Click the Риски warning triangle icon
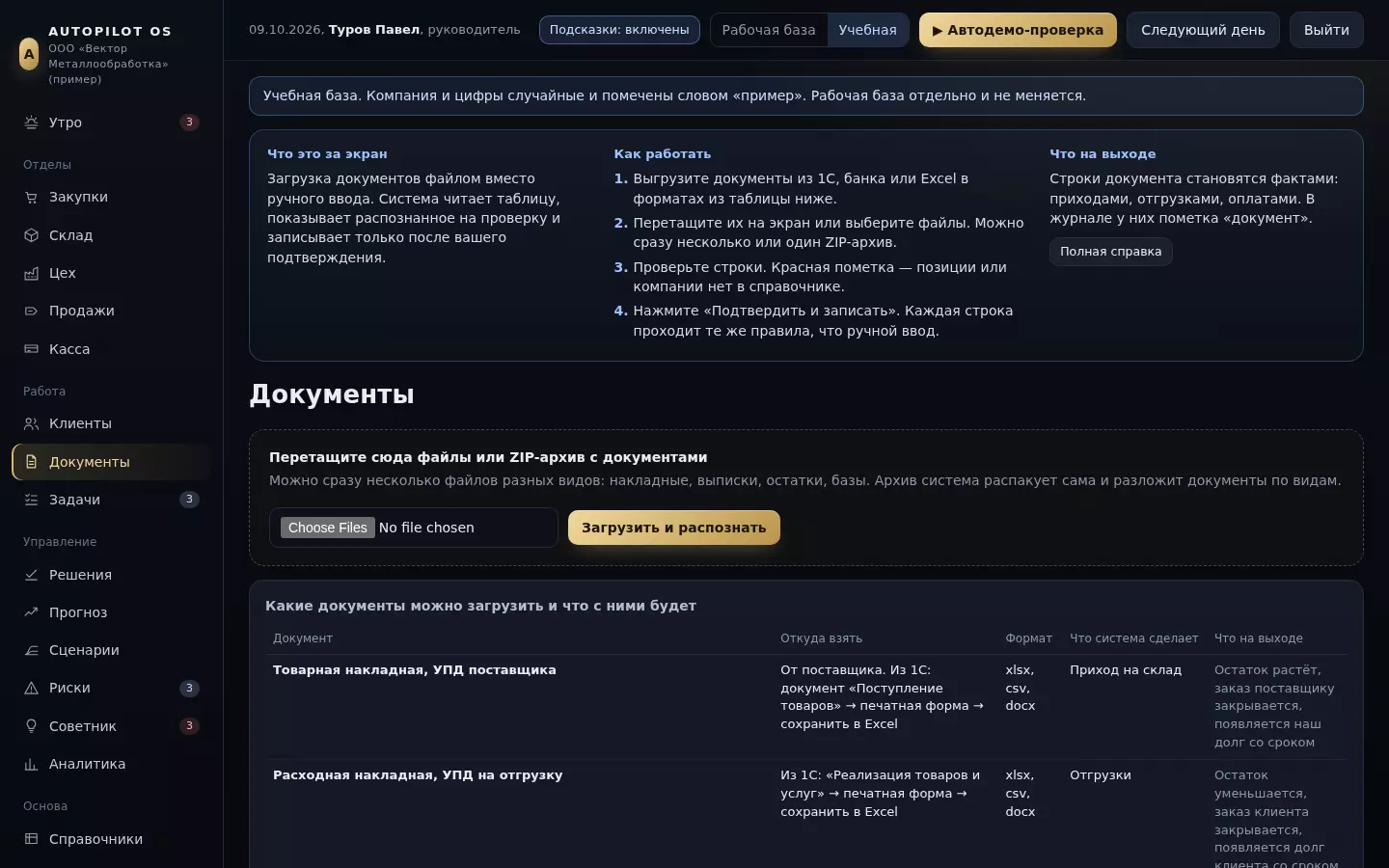The width and height of the screenshot is (1389, 868). point(31,688)
